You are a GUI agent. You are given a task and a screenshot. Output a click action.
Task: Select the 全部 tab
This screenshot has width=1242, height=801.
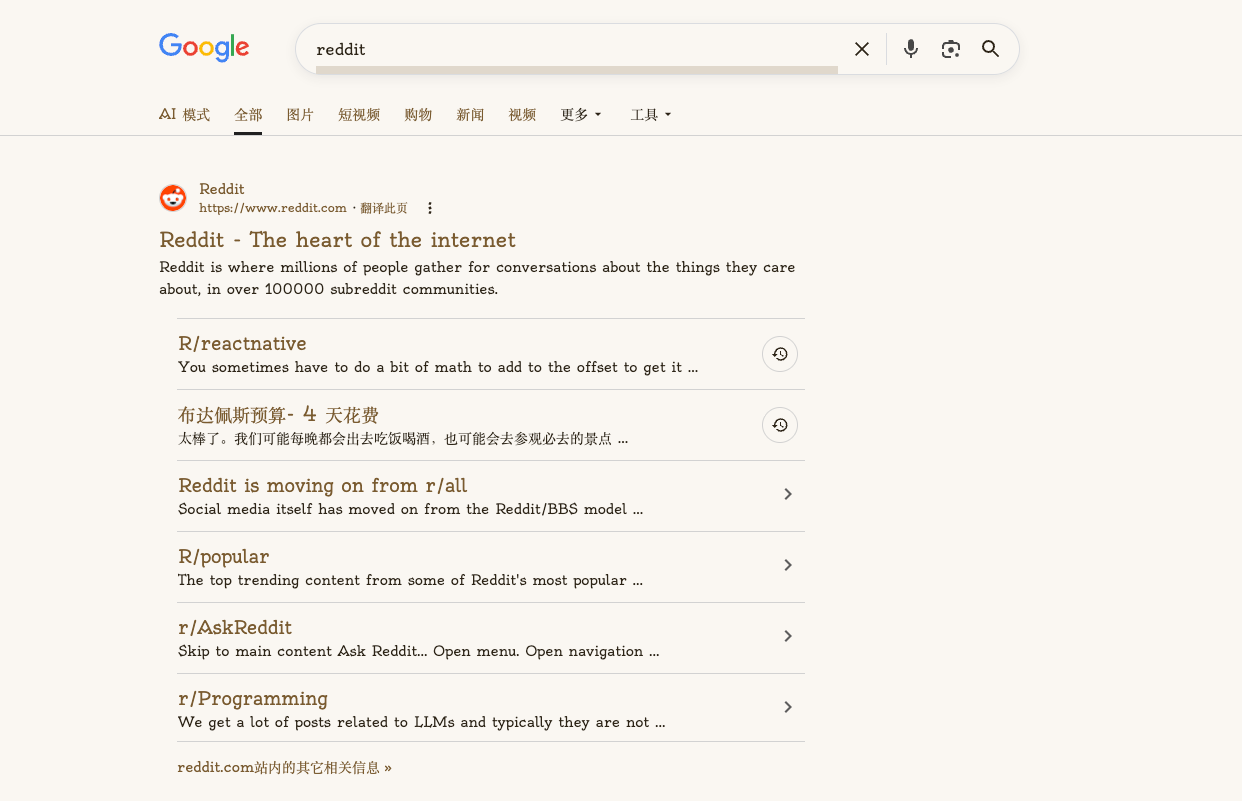click(248, 115)
